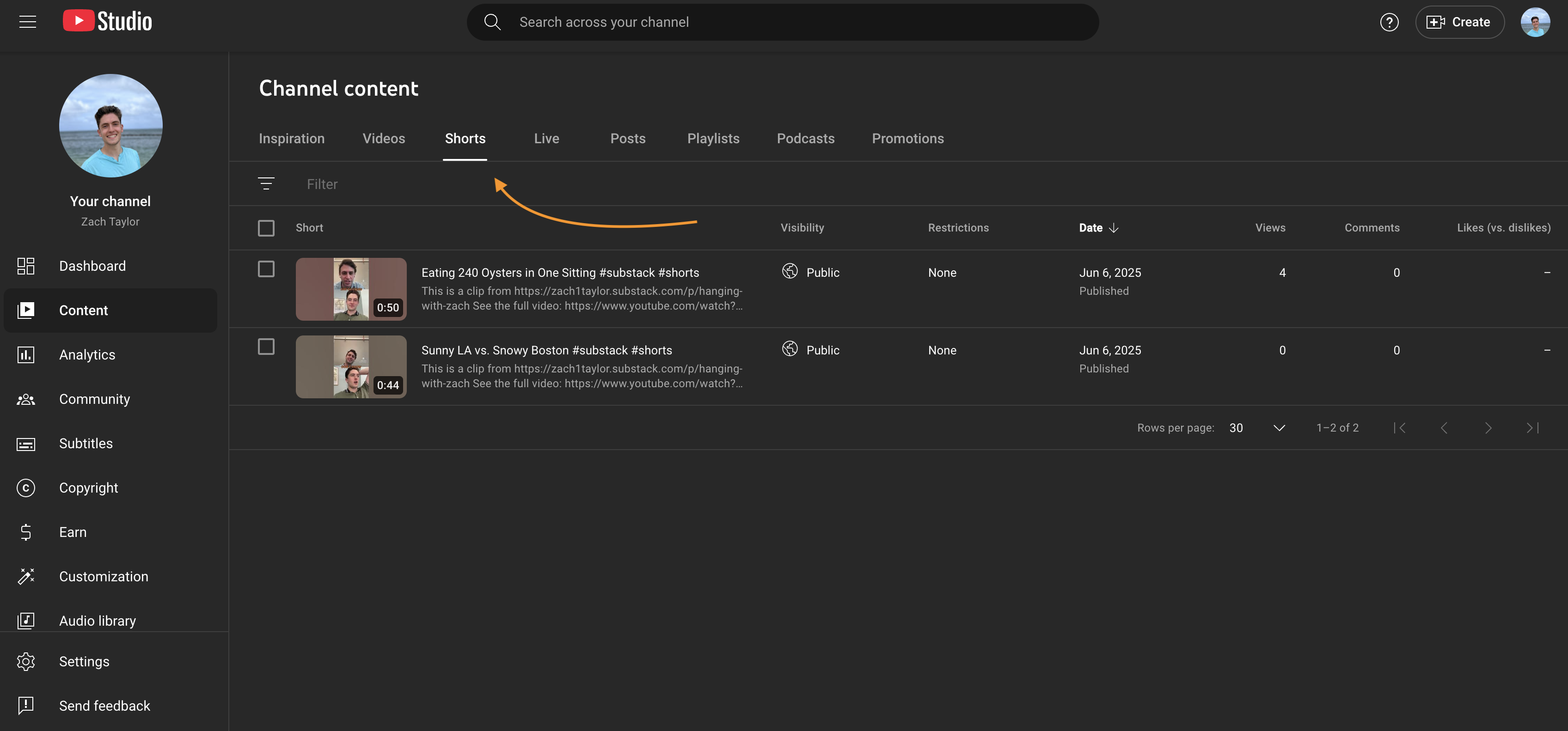This screenshot has width=1568, height=731.
Task: Click the search magnifier icon
Action: click(492, 22)
